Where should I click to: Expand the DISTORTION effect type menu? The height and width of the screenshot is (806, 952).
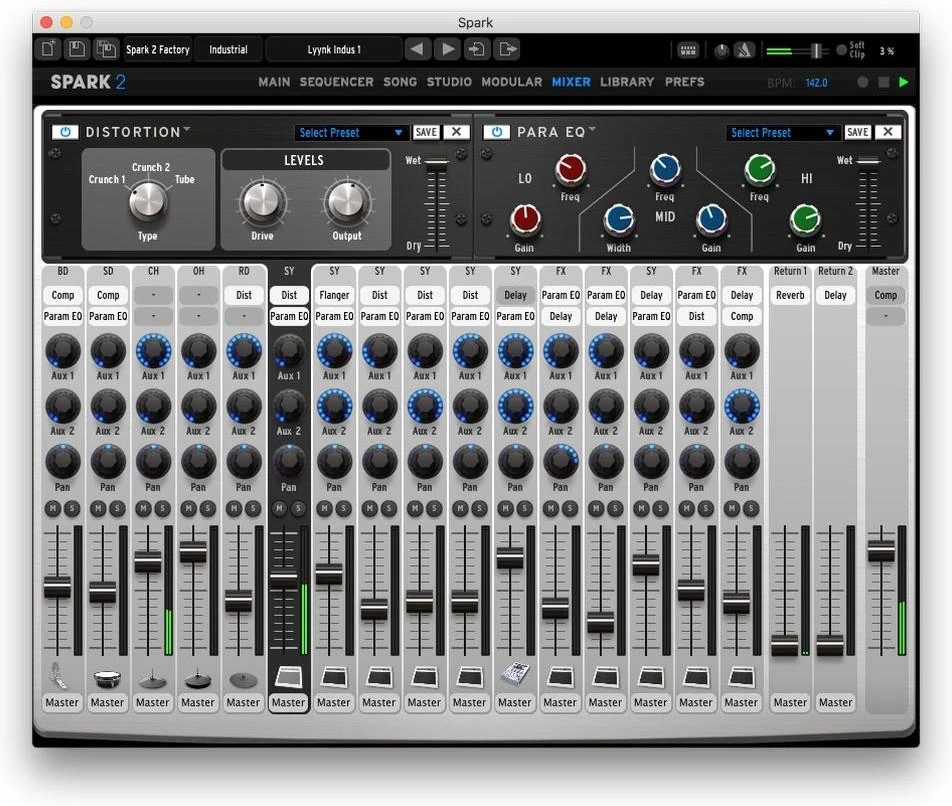pyautogui.click(x=186, y=129)
